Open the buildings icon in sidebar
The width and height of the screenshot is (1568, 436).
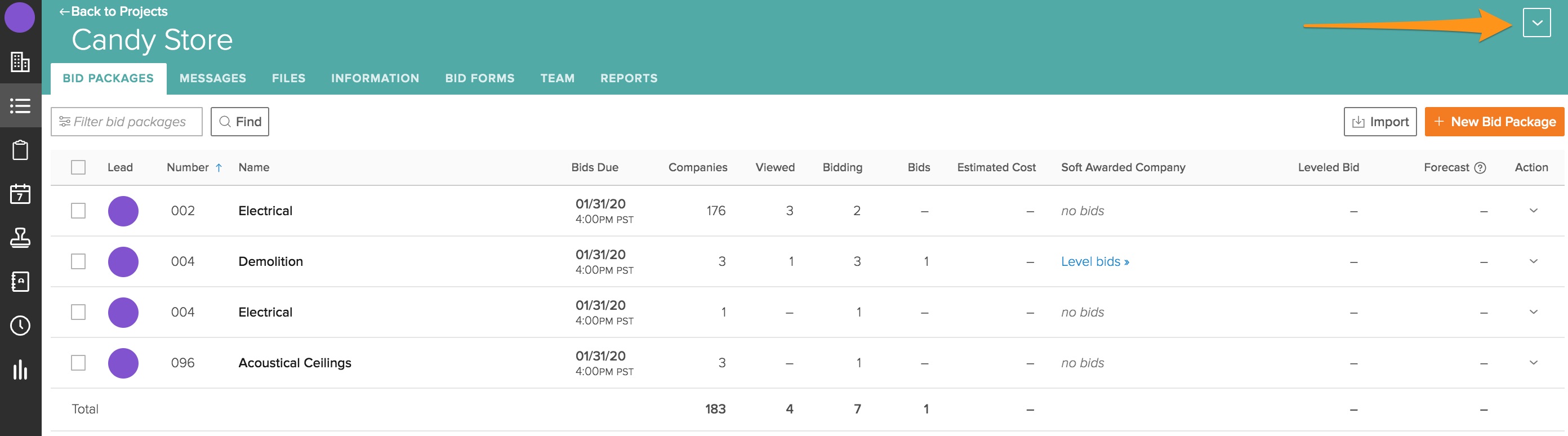[x=20, y=61]
